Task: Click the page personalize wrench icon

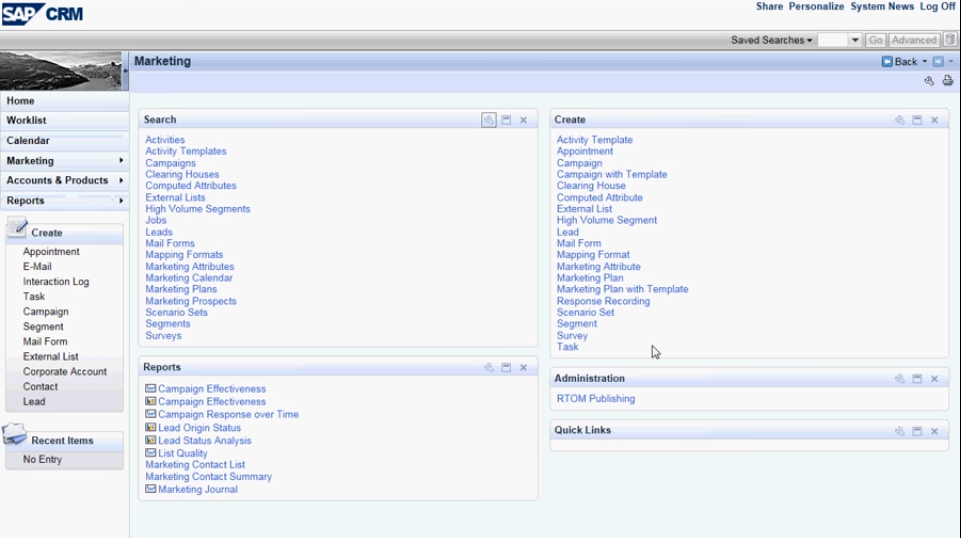Action: click(x=929, y=81)
